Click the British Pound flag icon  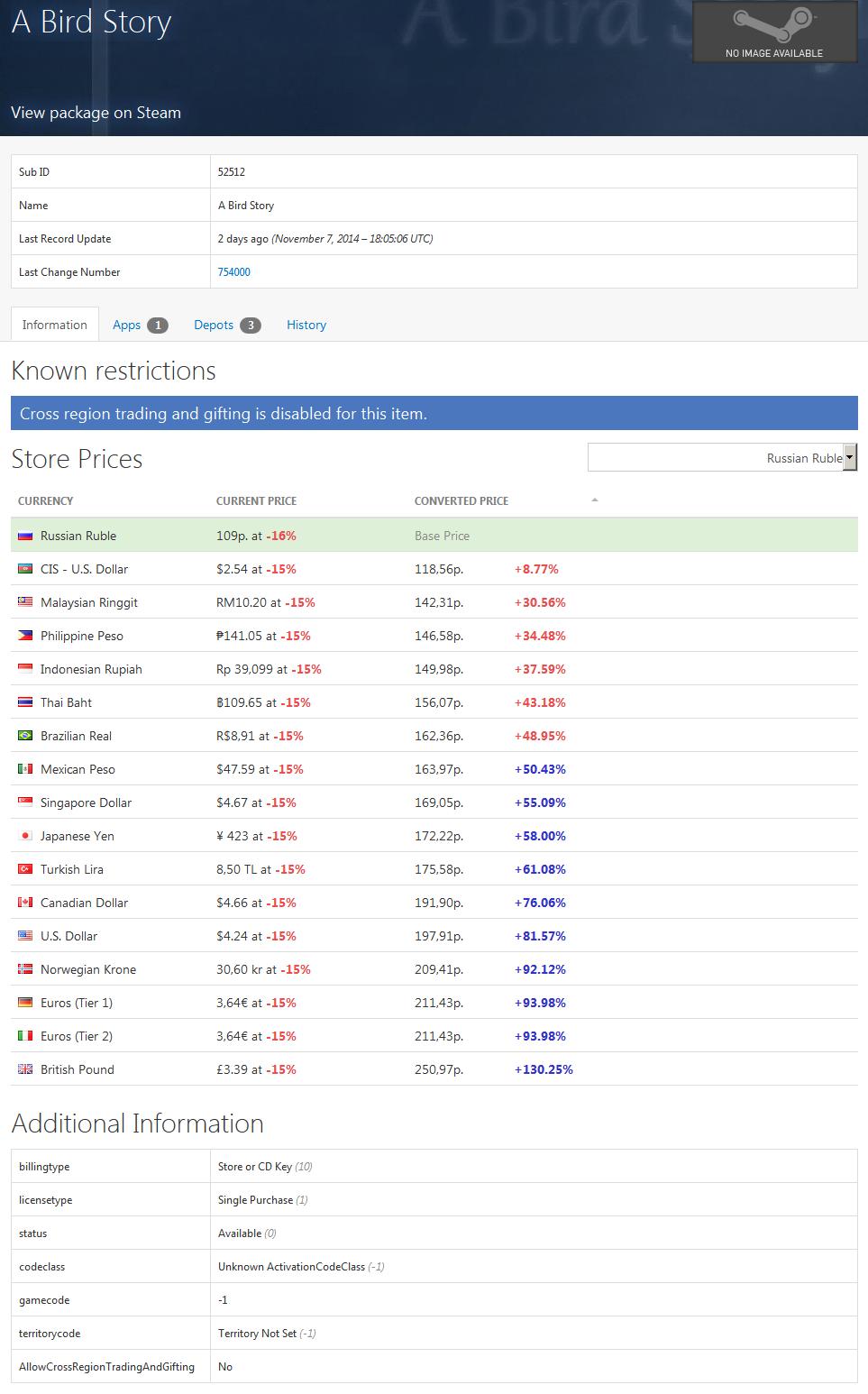25,1069
